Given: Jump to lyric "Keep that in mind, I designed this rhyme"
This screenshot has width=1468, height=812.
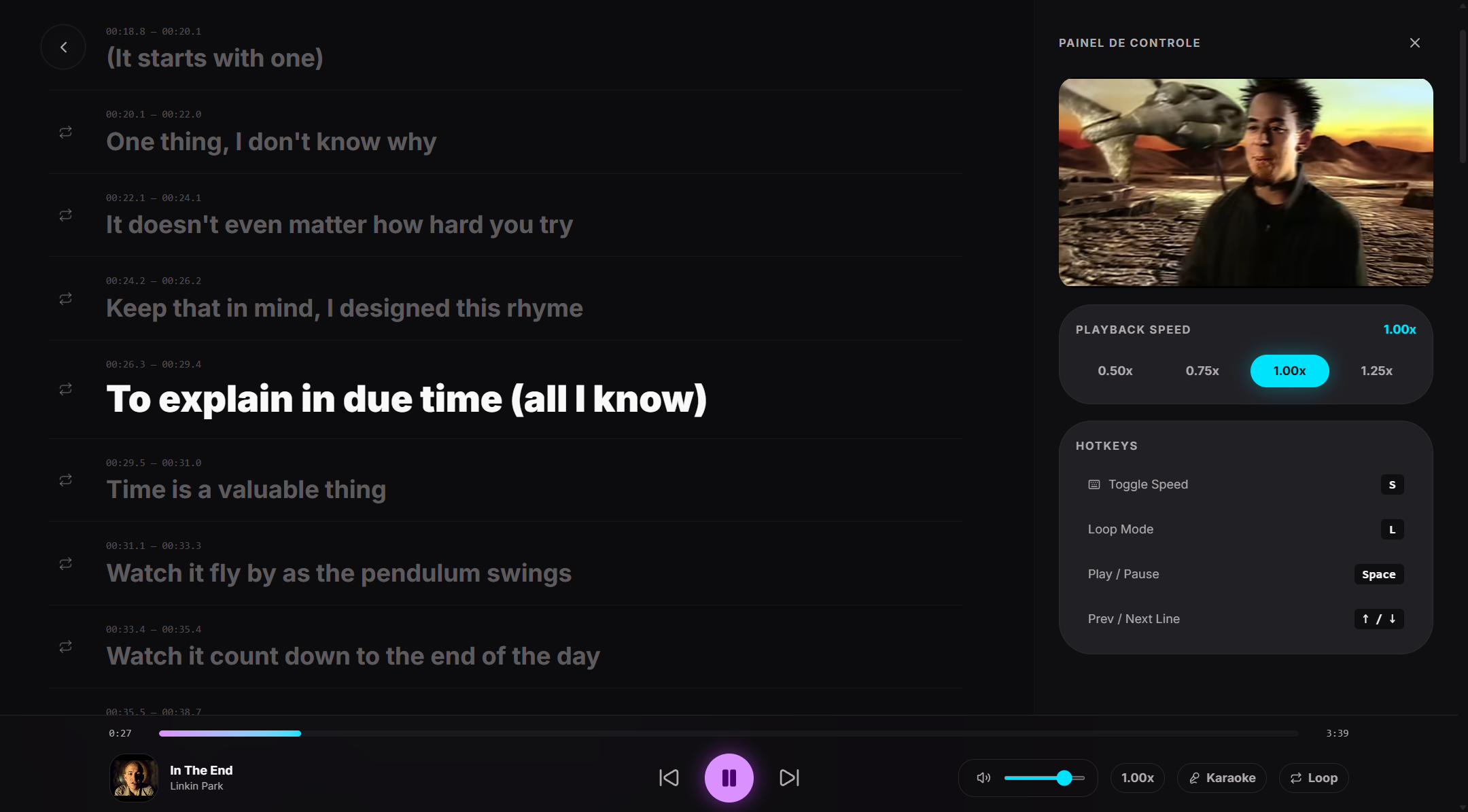Looking at the screenshot, I should pos(345,308).
